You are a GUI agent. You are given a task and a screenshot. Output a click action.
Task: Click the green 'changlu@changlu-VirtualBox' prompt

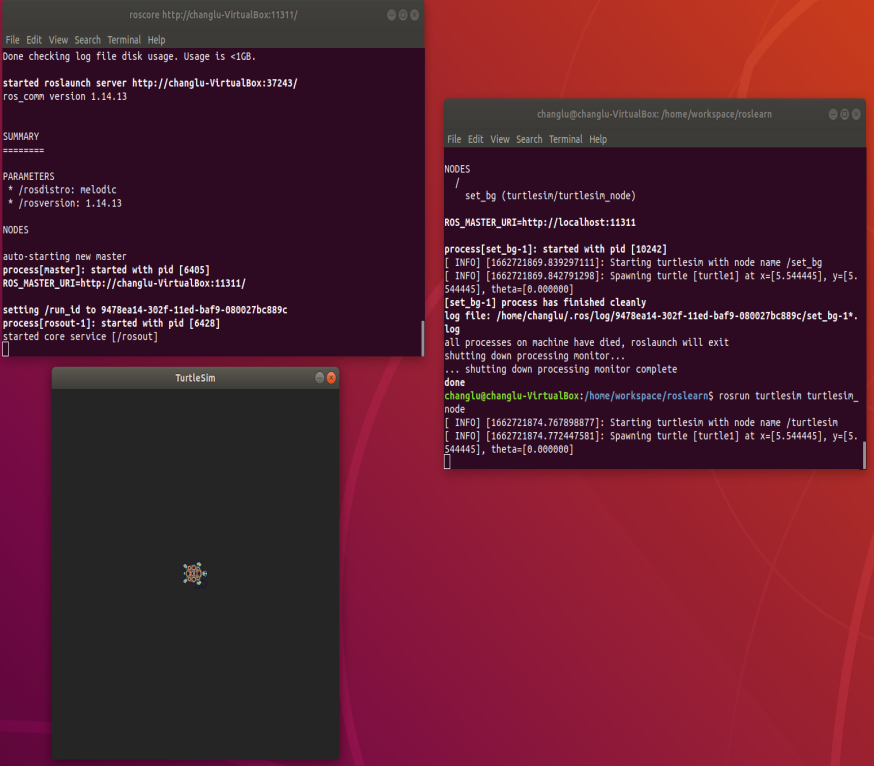coord(512,396)
